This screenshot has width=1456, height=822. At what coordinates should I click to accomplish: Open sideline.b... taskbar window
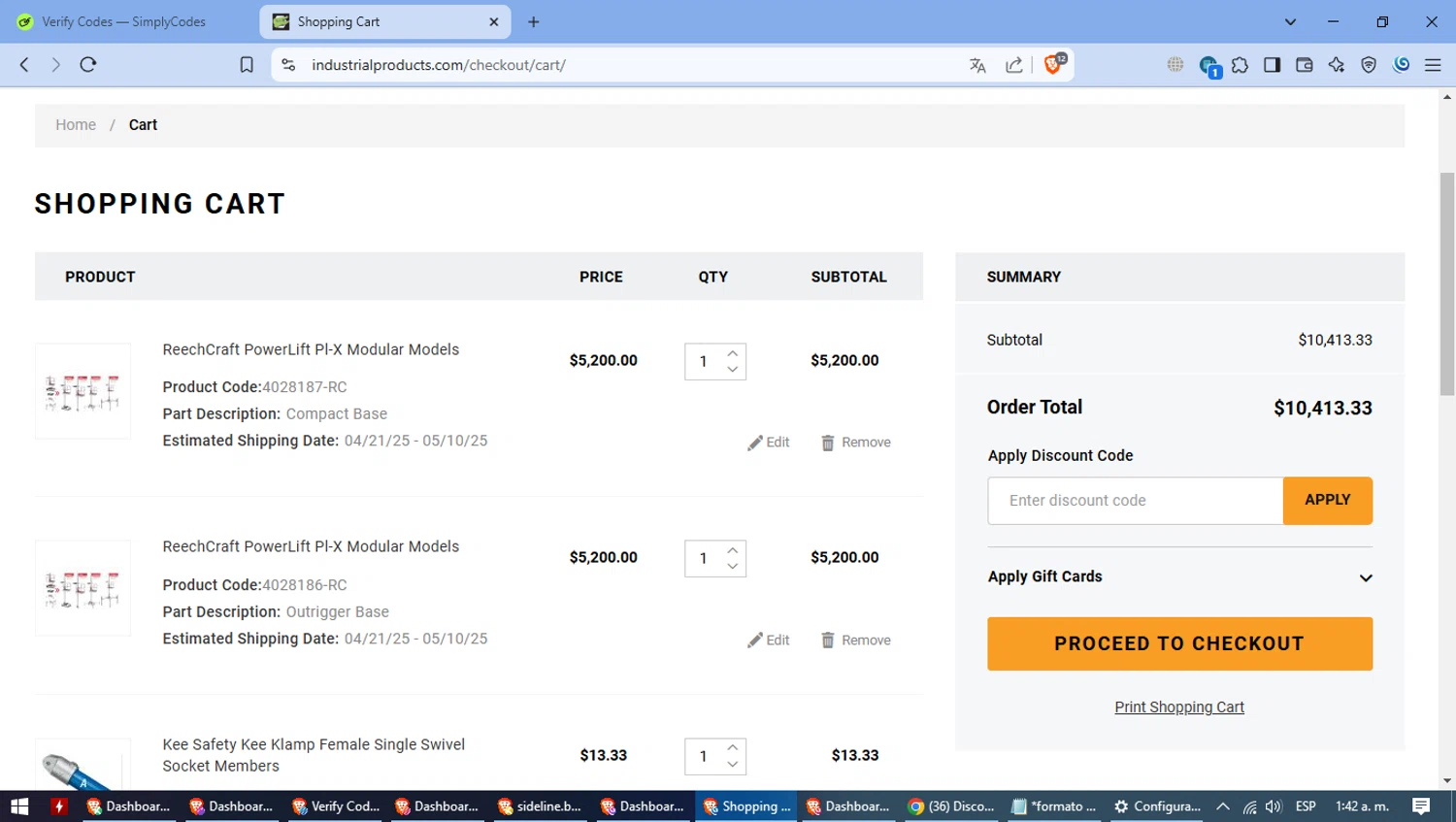tap(540, 806)
